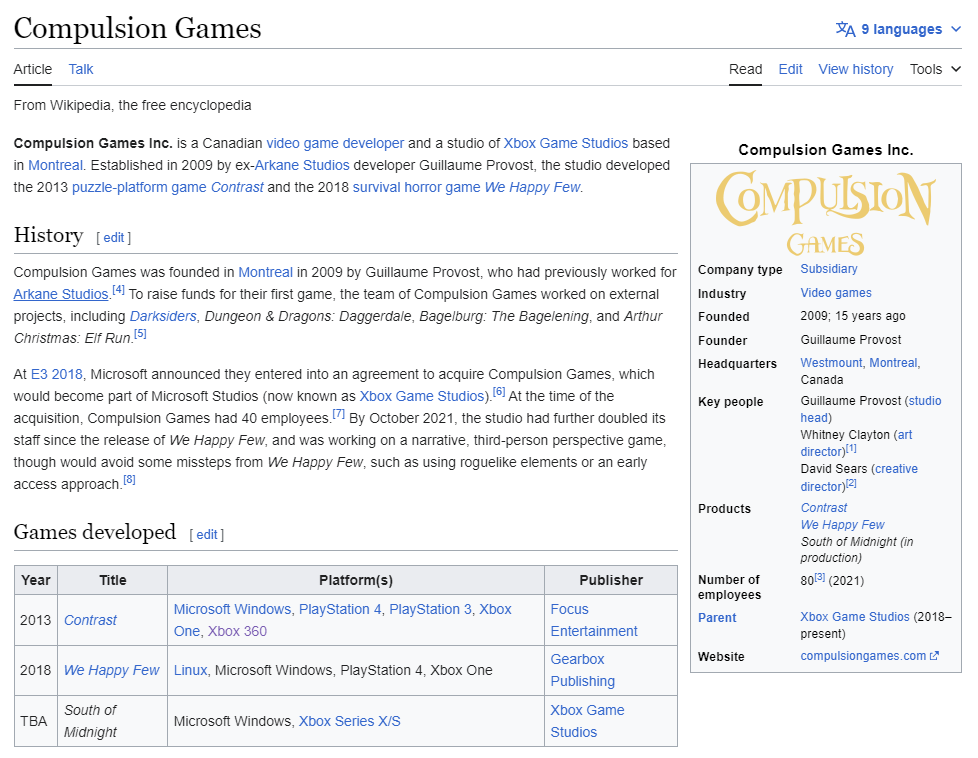978x758 pixels.
Task: Open the ex-Arkane Studios link in intro
Action: (302, 165)
